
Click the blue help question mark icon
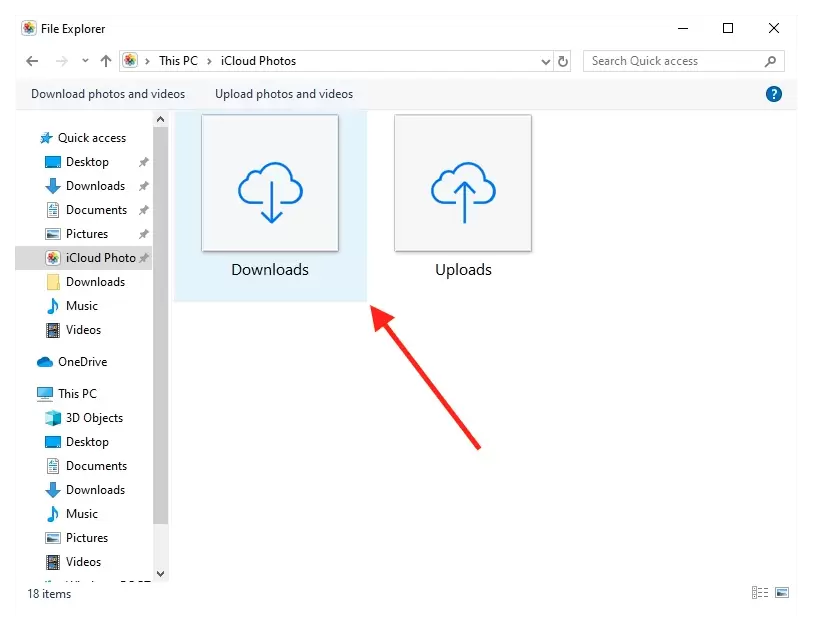coord(773,94)
